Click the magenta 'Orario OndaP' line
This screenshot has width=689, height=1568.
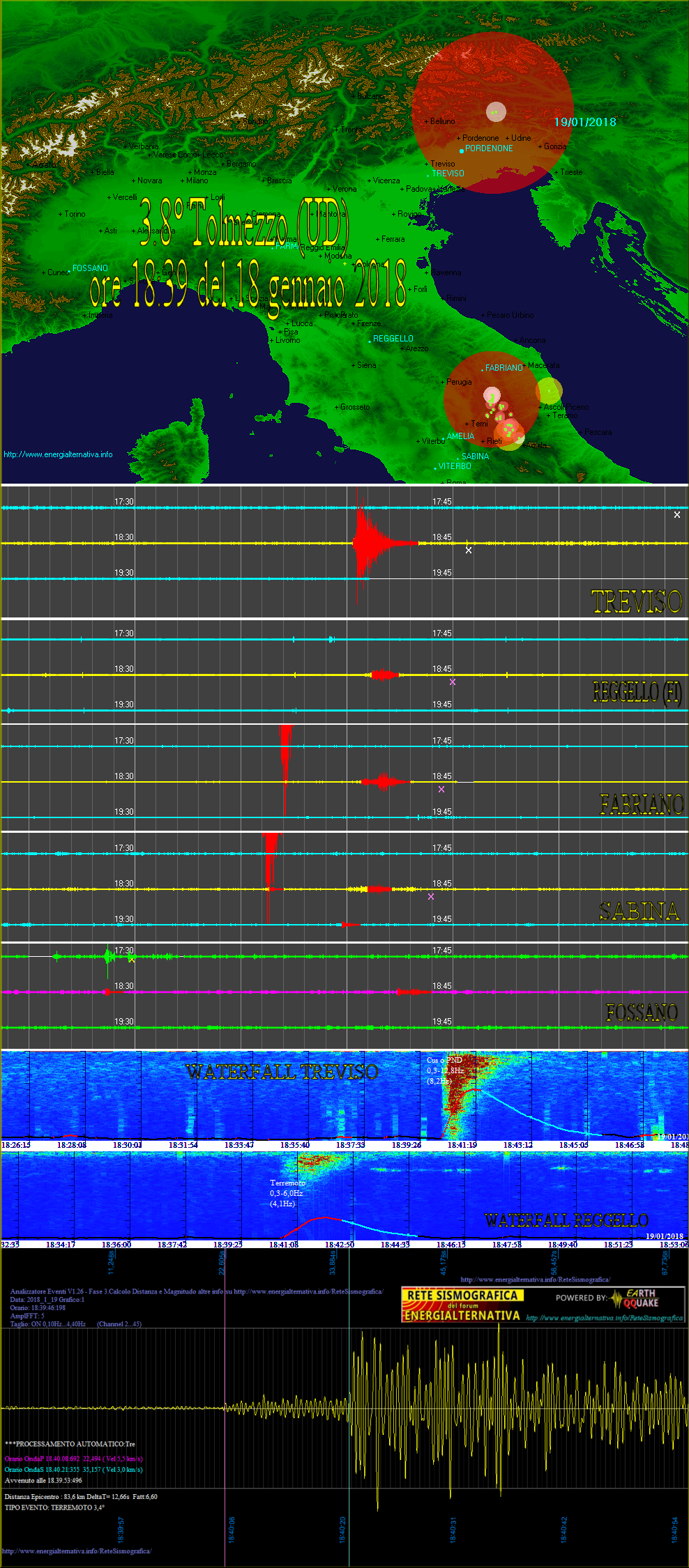[x=73, y=1459]
